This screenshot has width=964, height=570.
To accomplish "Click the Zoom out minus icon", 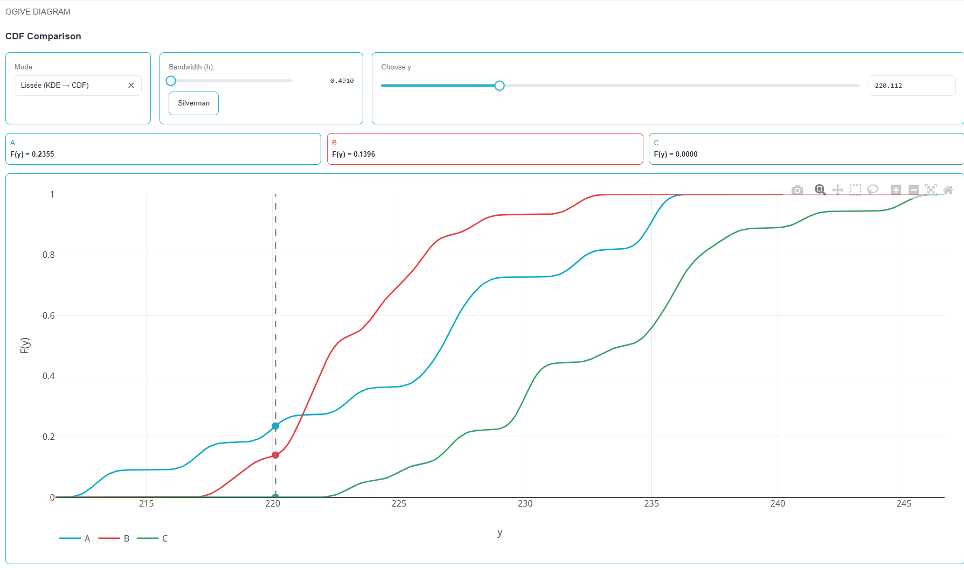I will click(x=914, y=190).
